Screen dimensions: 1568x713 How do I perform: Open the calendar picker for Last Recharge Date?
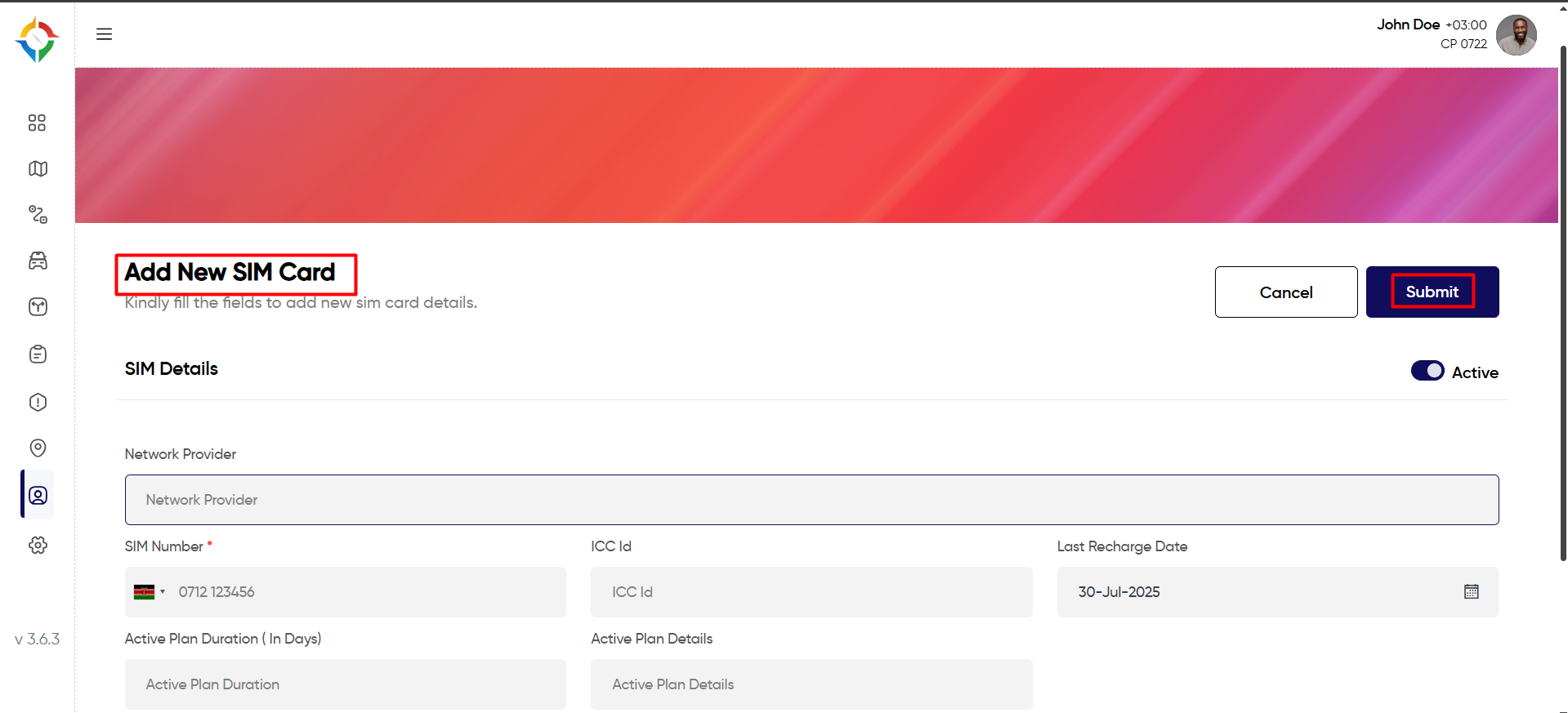[1471, 591]
